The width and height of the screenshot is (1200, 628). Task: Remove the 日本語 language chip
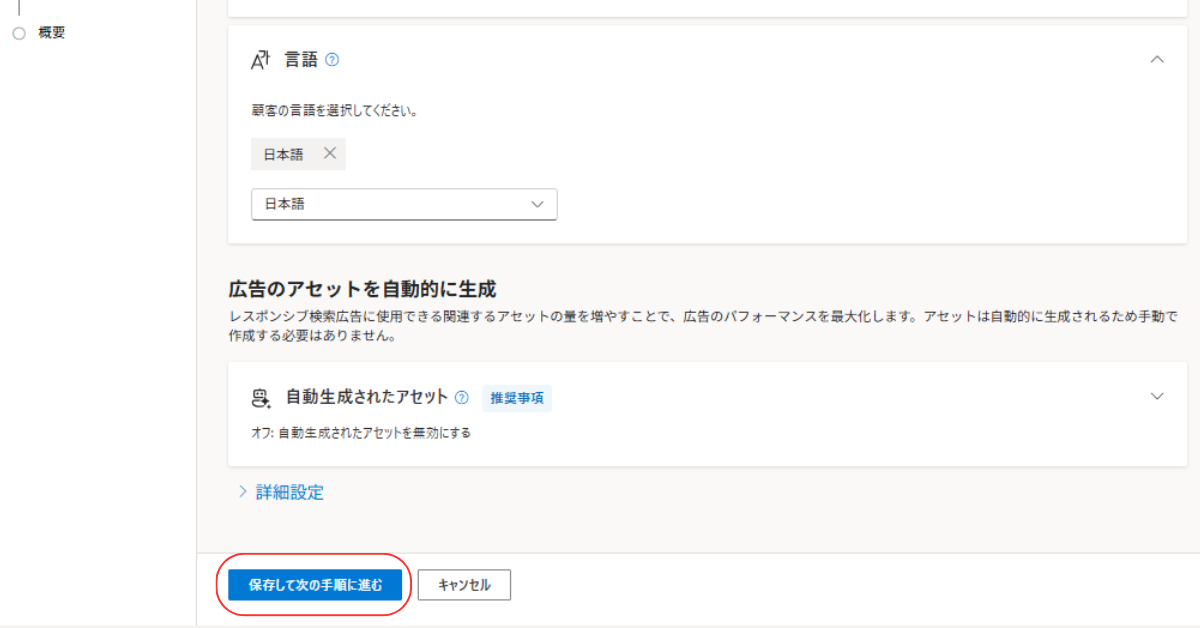click(330, 154)
